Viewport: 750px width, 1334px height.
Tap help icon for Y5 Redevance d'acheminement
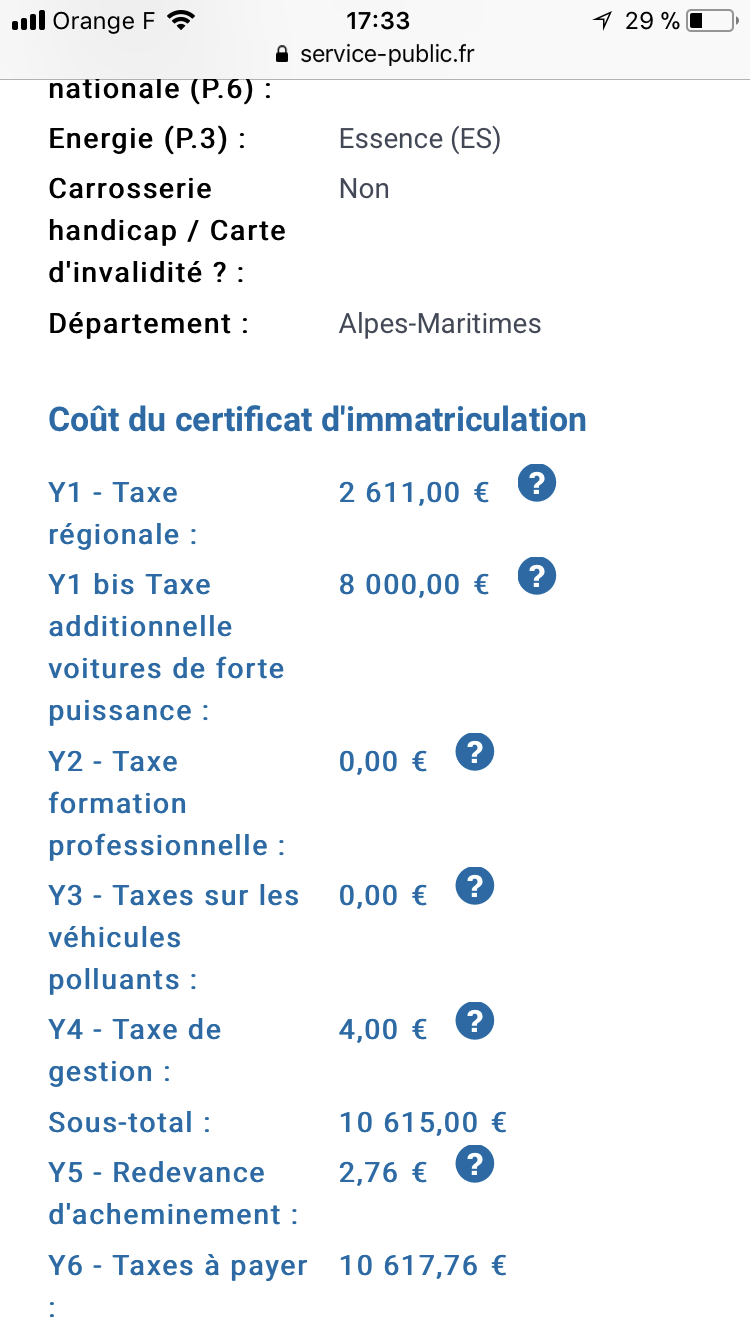[x=475, y=1164]
